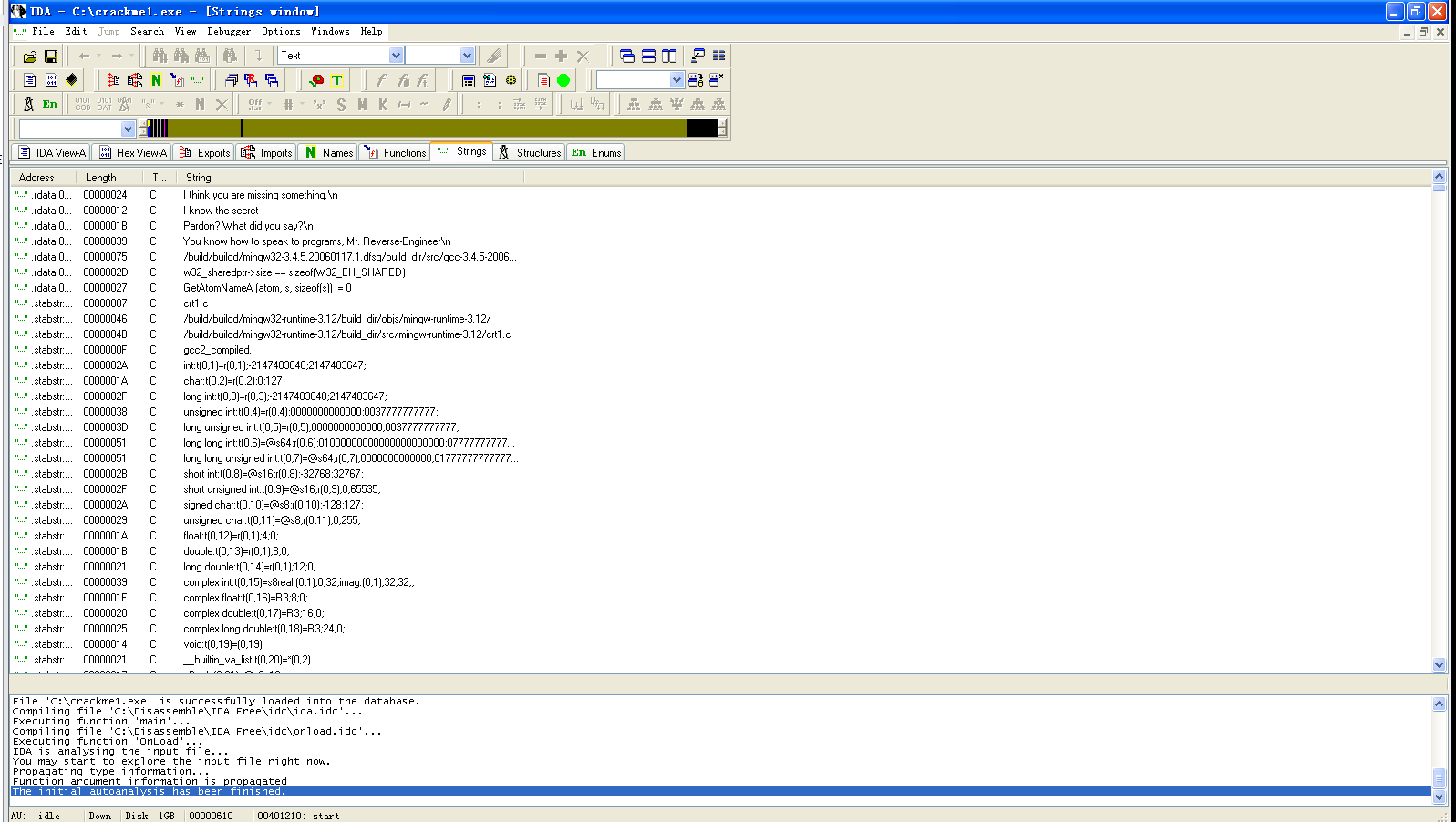This screenshot has width=1456, height=822.
Task: Open the Debugger menu
Action: [229, 31]
